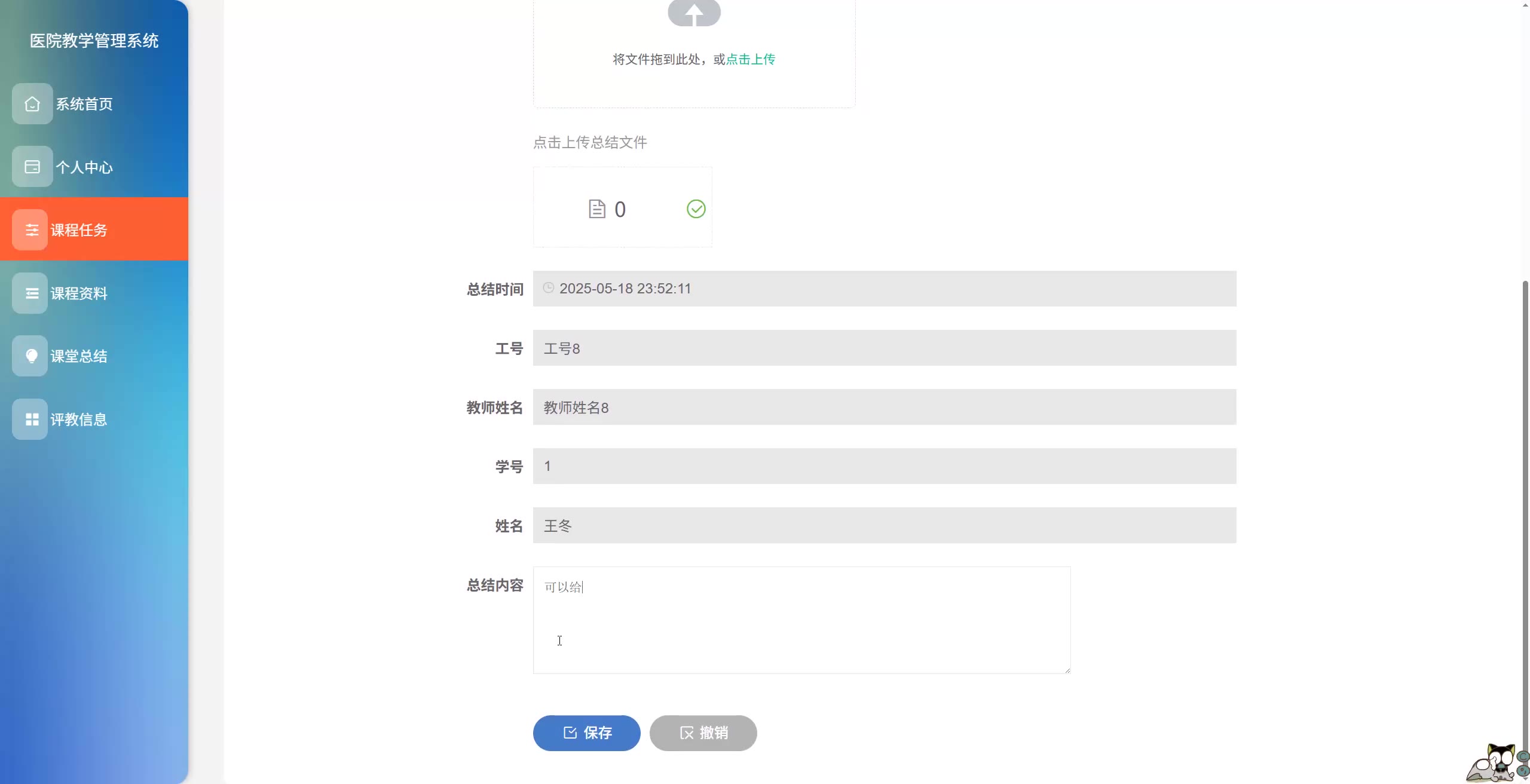
Task: Open the 系统首页 menu item
Action: pos(84,104)
